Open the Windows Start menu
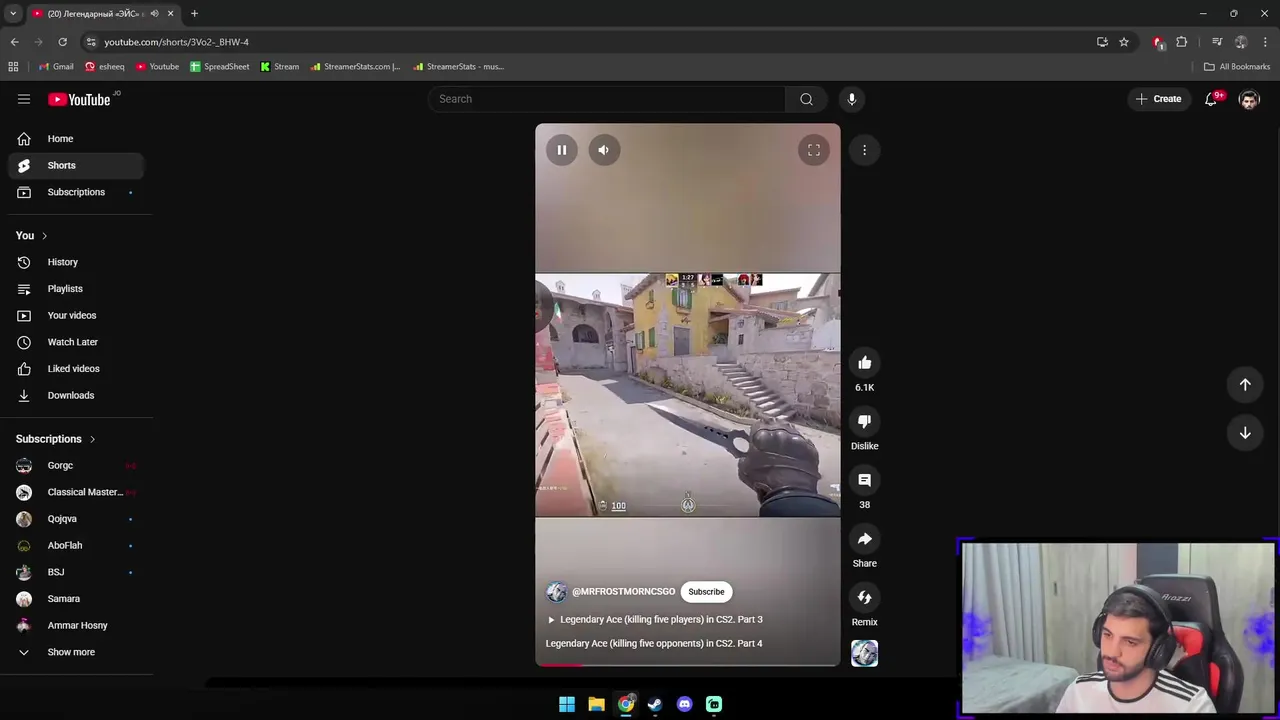1280x720 pixels. [x=567, y=704]
